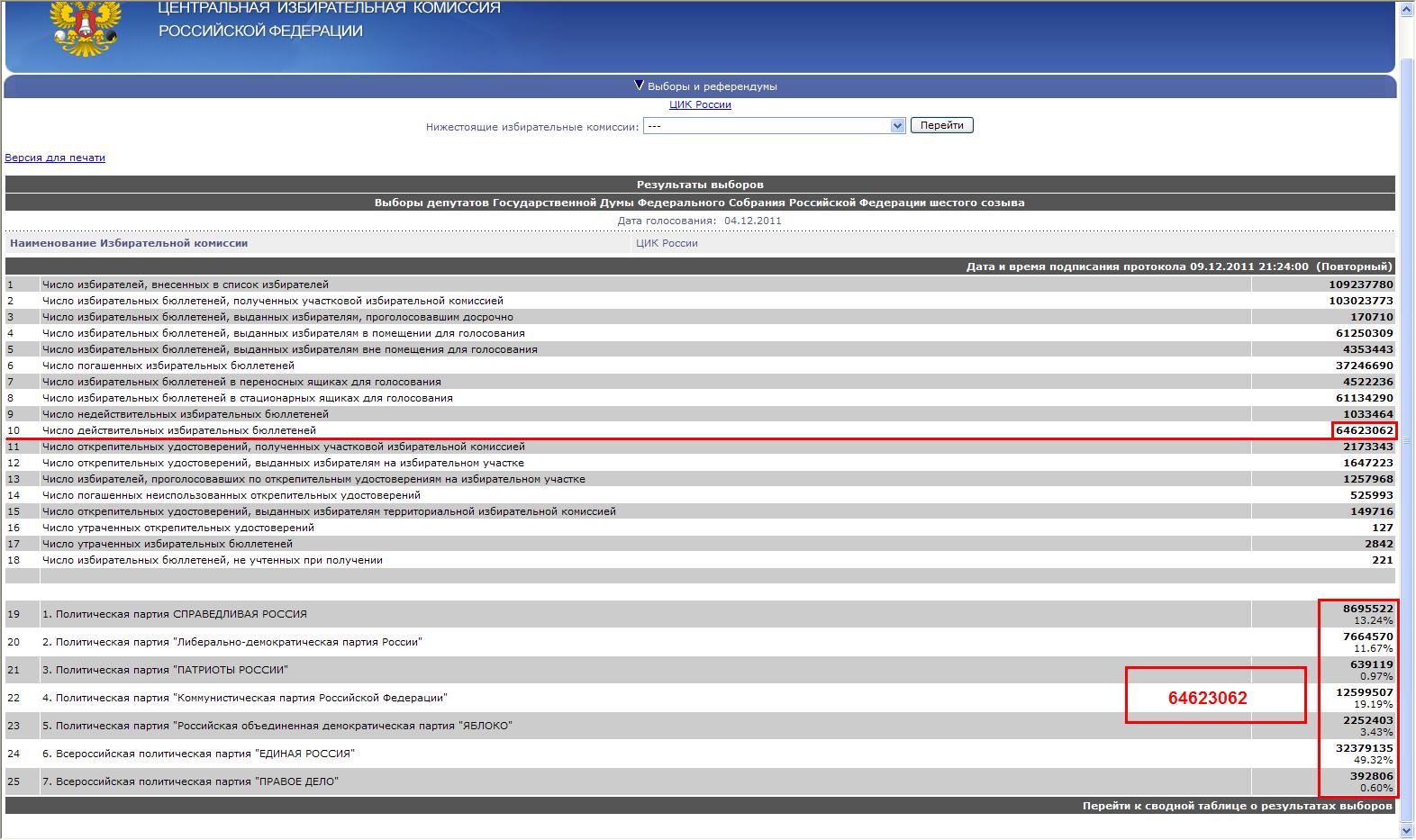Select the early voting value 170710
1416x840 pixels.
(1372, 317)
